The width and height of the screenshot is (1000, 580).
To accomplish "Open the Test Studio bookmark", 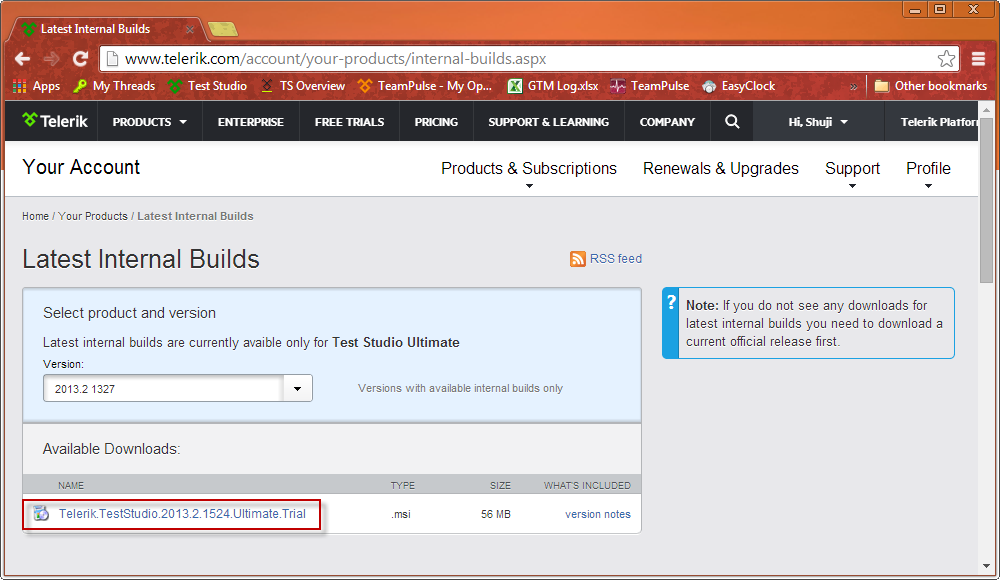I will 207,86.
